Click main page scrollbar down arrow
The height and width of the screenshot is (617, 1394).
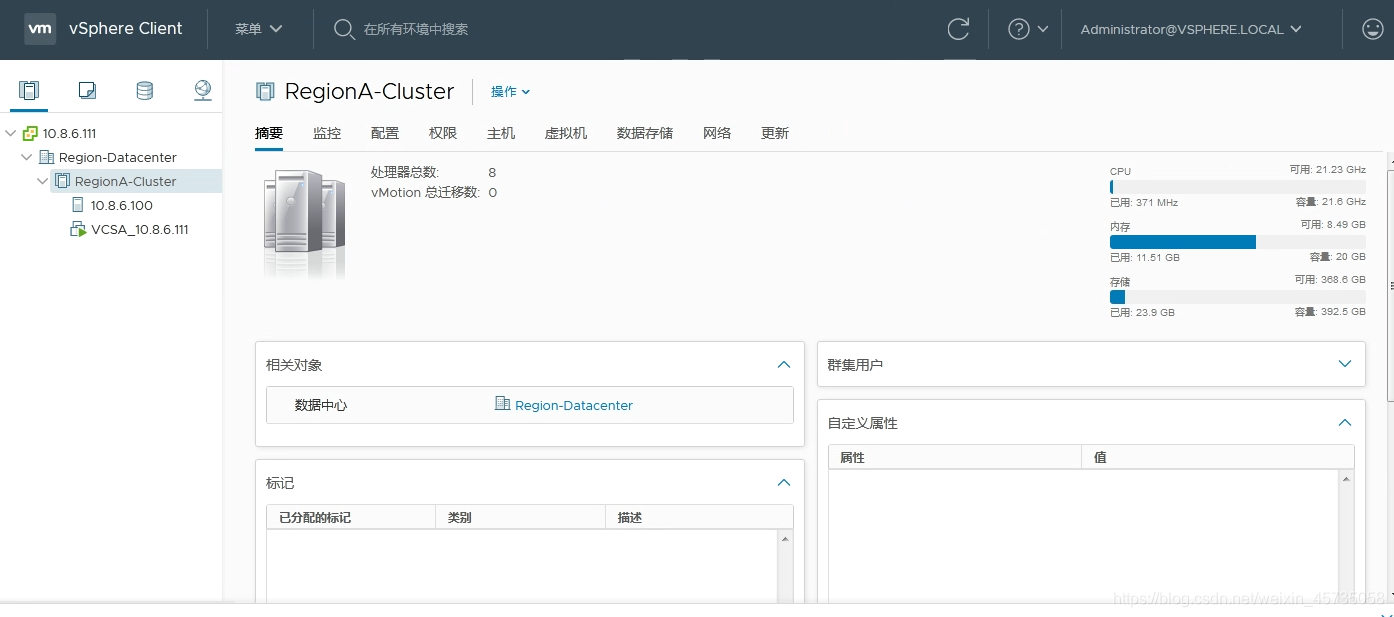(x=1390, y=592)
